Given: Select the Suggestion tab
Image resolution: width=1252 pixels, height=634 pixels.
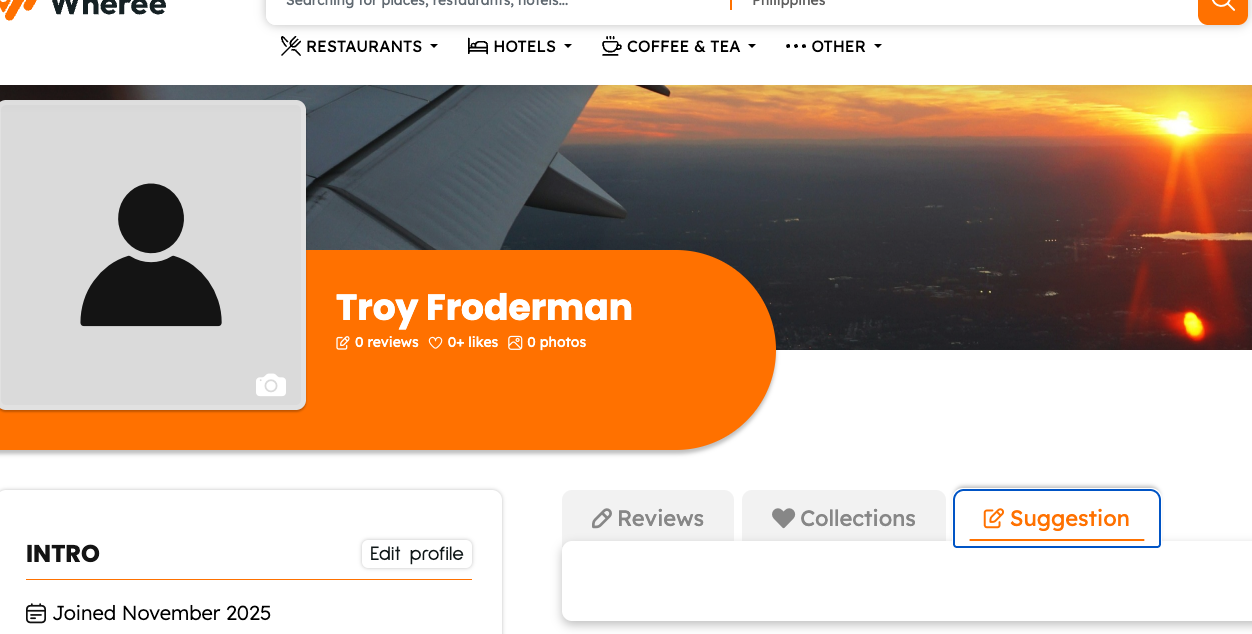Looking at the screenshot, I should click(x=1057, y=518).
